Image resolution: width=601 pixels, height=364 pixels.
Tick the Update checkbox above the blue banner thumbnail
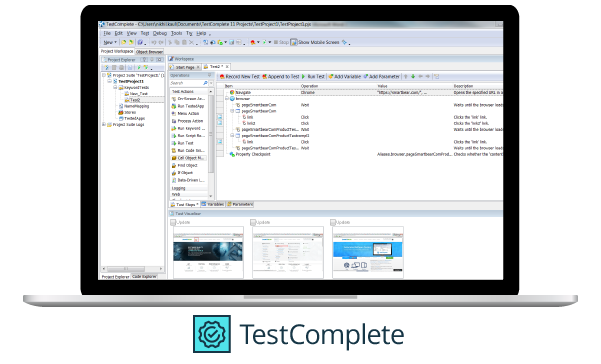333,222
